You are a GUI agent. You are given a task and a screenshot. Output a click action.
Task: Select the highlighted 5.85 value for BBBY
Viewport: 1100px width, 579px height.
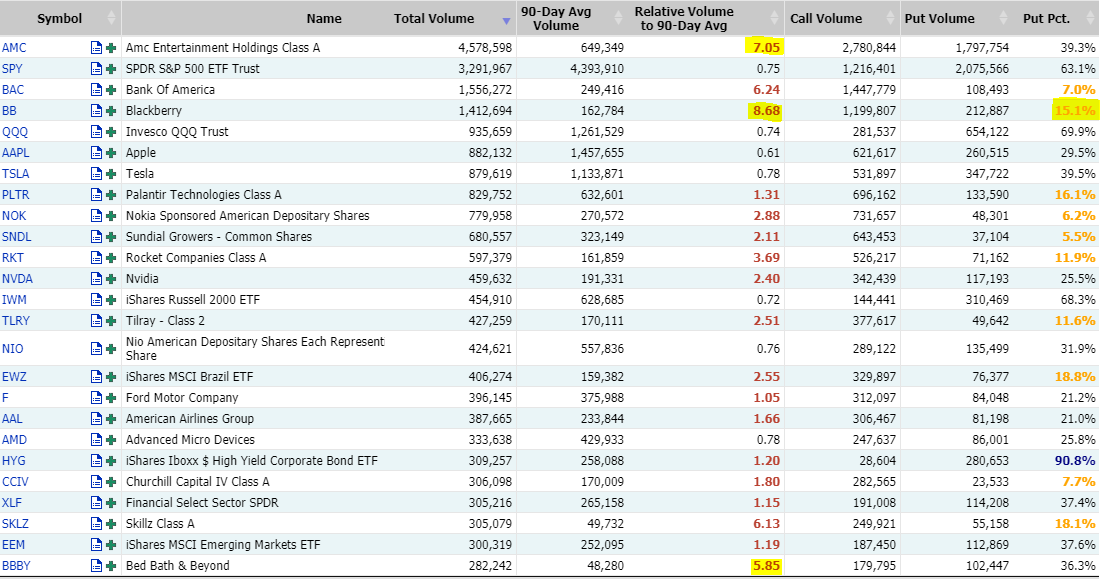click(x=766, y=566)
